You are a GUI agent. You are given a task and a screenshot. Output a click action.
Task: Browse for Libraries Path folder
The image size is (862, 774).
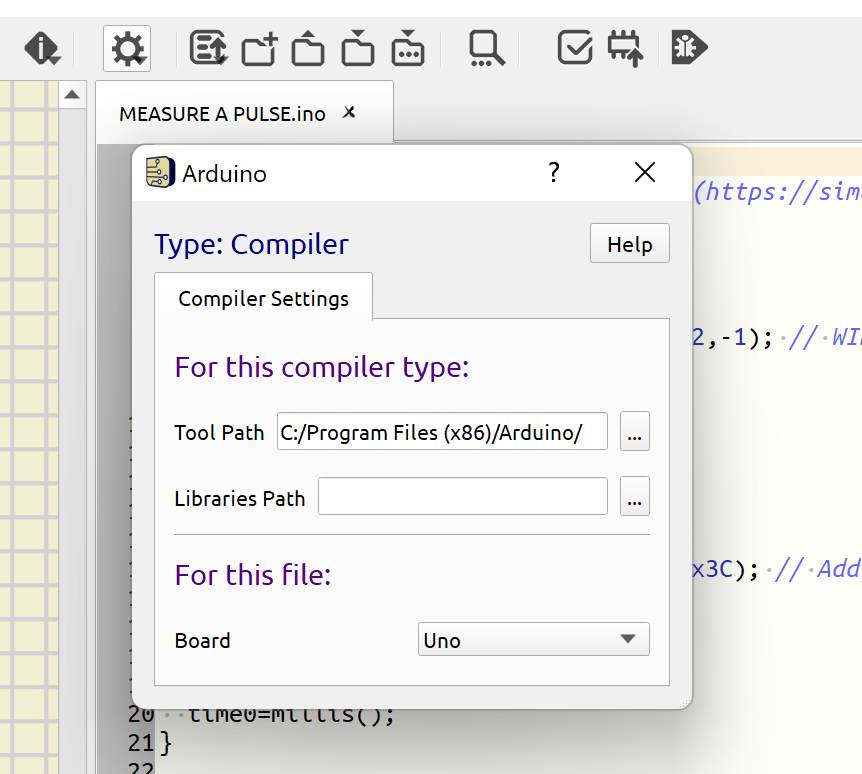[635, 497]
